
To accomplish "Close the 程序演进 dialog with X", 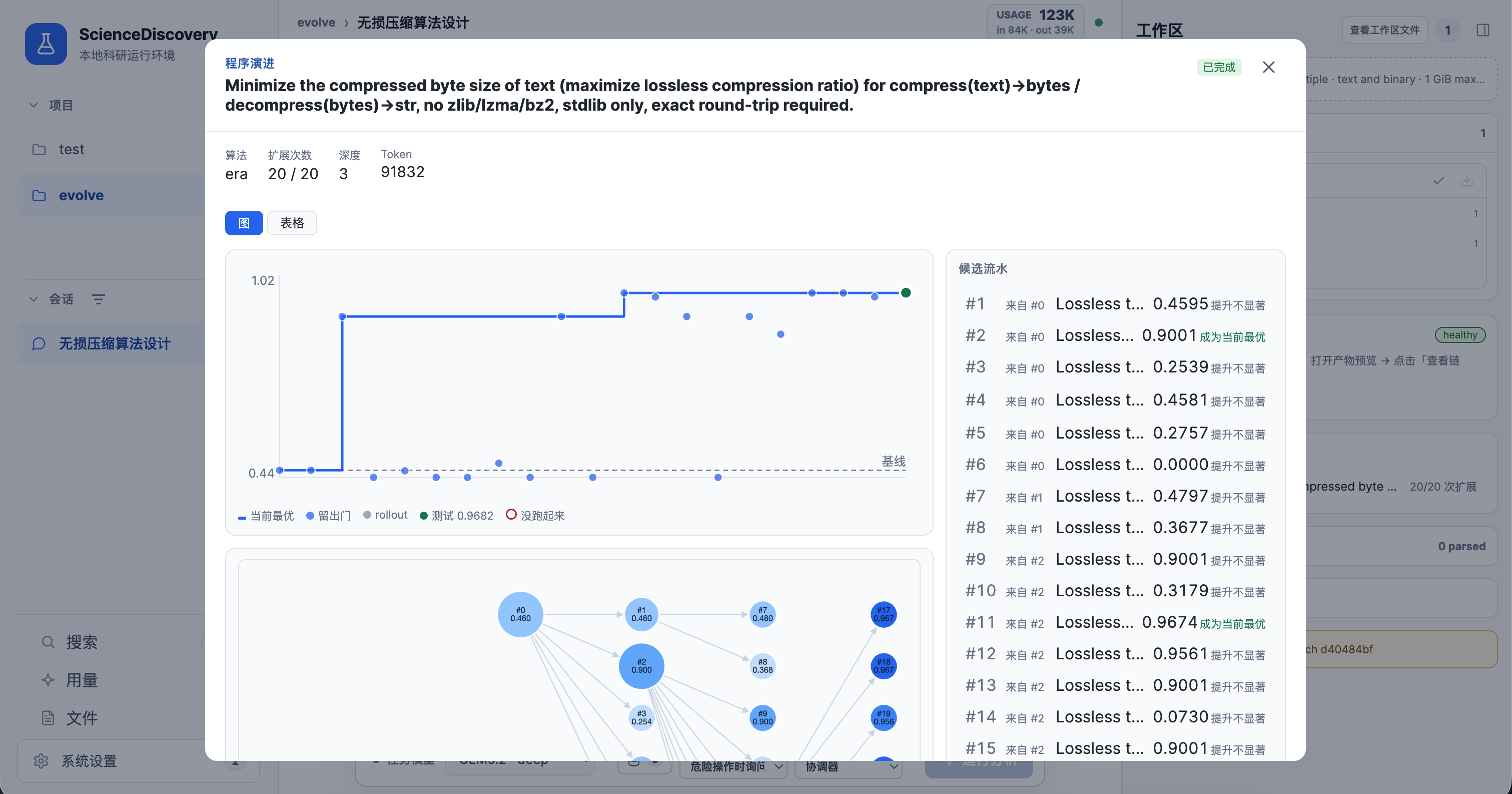I will coord(1268,68).
